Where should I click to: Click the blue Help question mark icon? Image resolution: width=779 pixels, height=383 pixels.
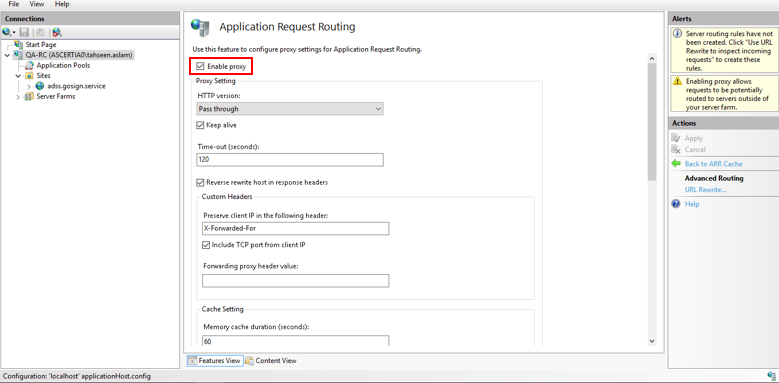676,204
